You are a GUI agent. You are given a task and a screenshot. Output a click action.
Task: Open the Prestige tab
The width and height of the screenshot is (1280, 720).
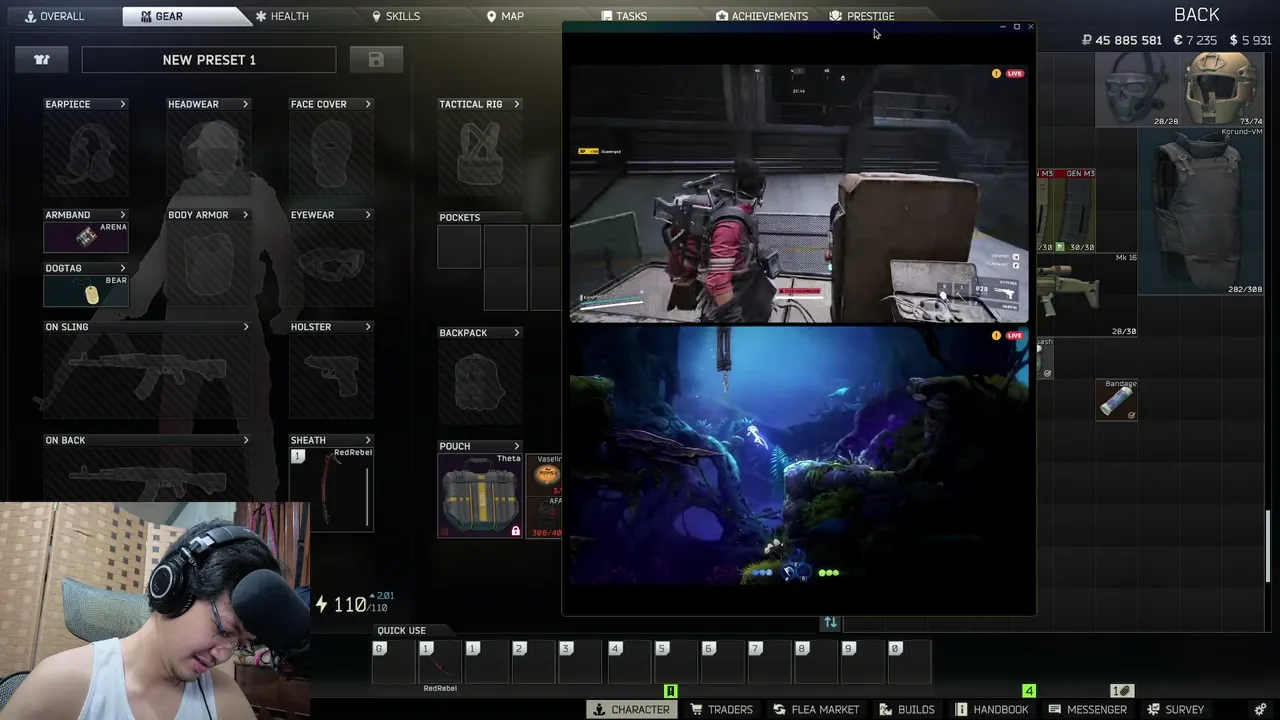point(862,16)
